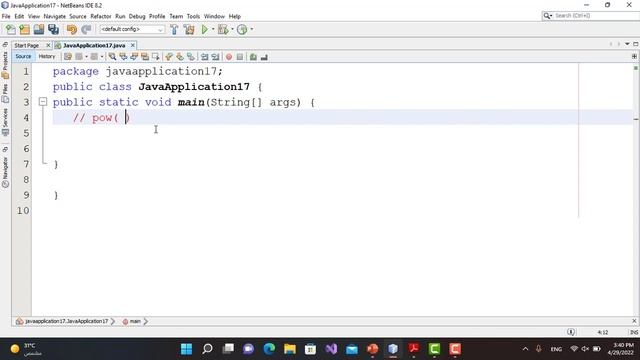Maximize the editor window icon
640x360 pixels.
[636, 44]
